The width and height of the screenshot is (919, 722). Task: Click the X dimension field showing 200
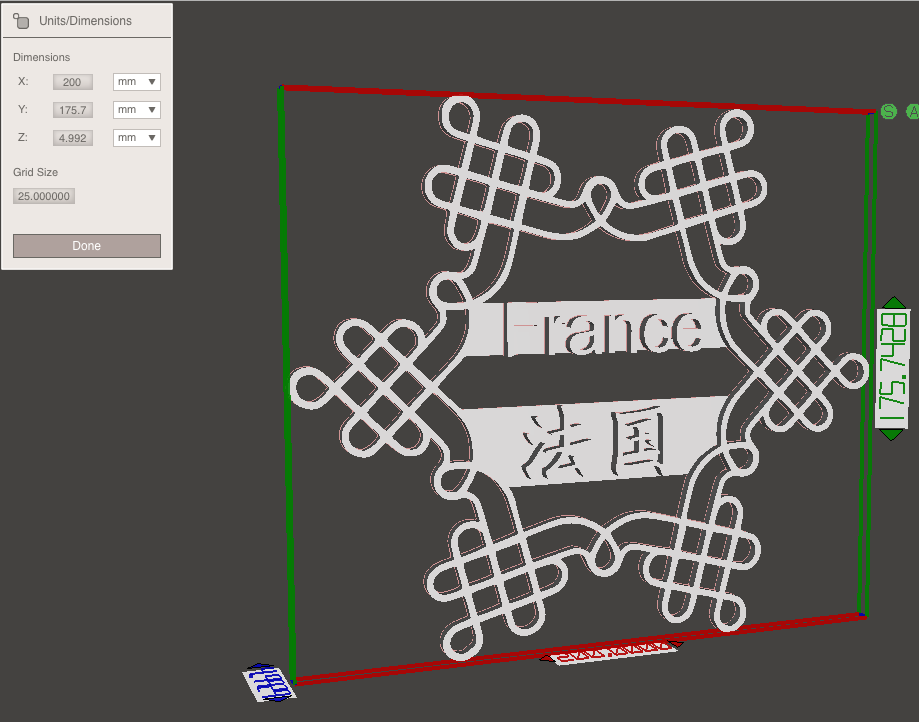tap(73, 82)
